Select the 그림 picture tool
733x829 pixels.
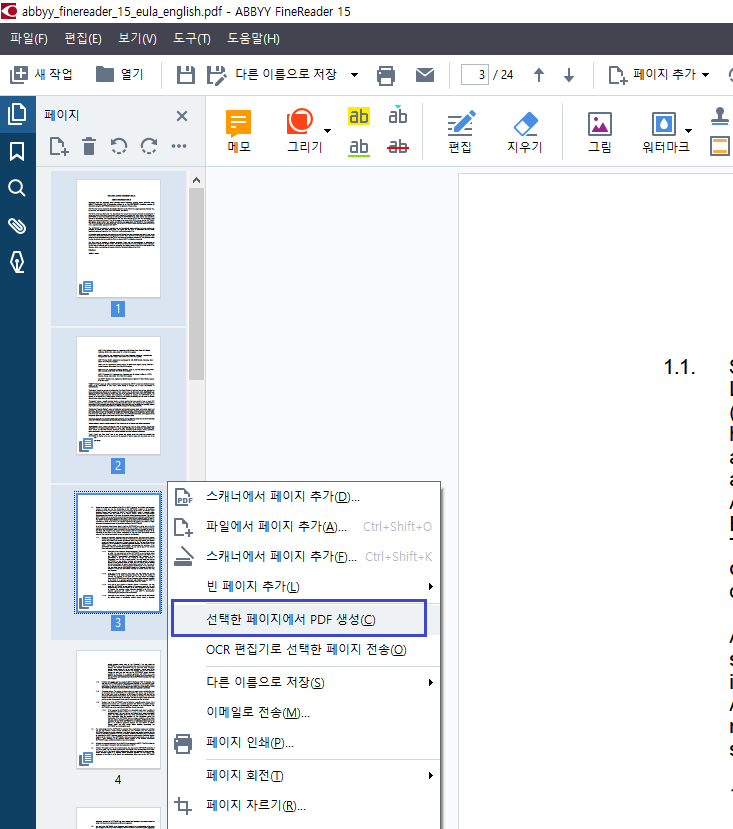point(600,132)
